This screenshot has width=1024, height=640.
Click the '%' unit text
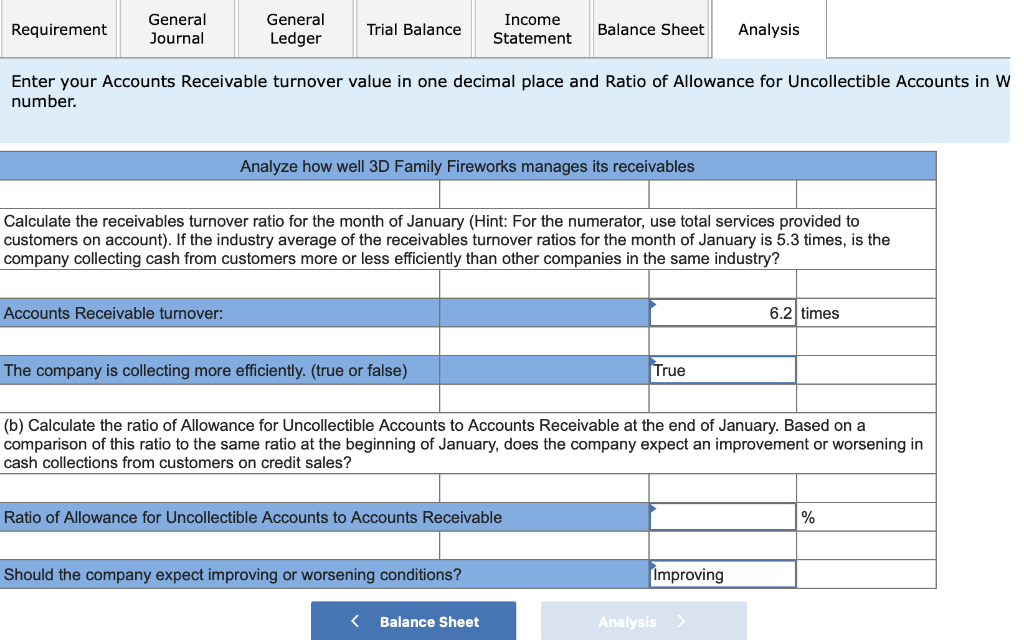pos(808,518)
